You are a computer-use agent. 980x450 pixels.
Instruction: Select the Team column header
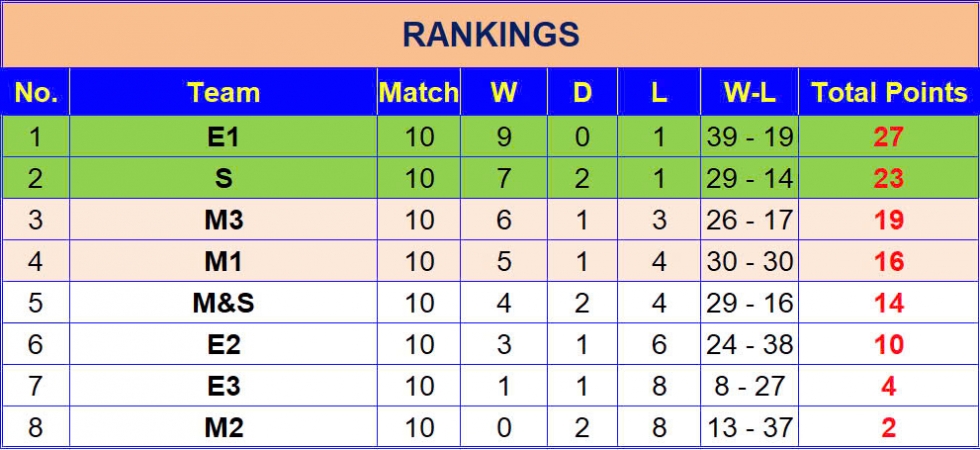(x=223, y=92)
